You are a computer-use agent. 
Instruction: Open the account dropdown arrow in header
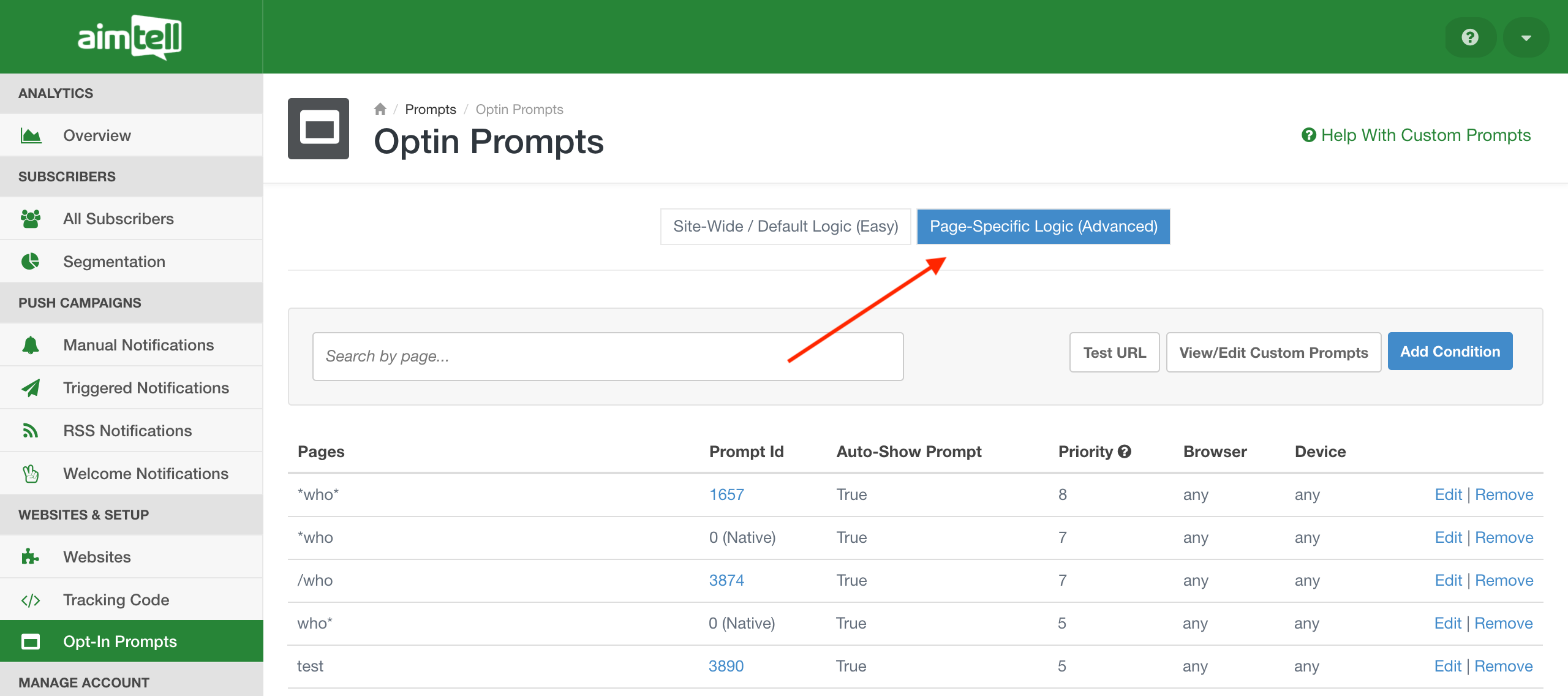1526,37
